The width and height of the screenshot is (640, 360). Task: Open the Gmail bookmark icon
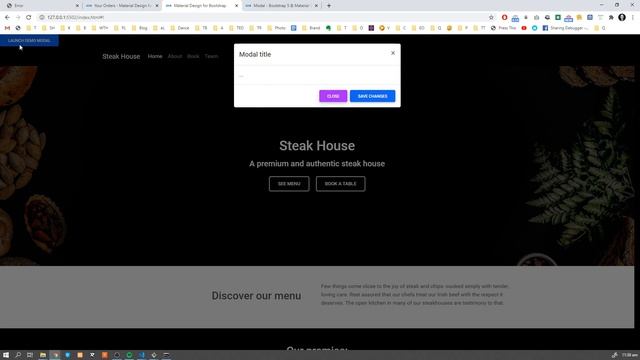pos(7,28)
